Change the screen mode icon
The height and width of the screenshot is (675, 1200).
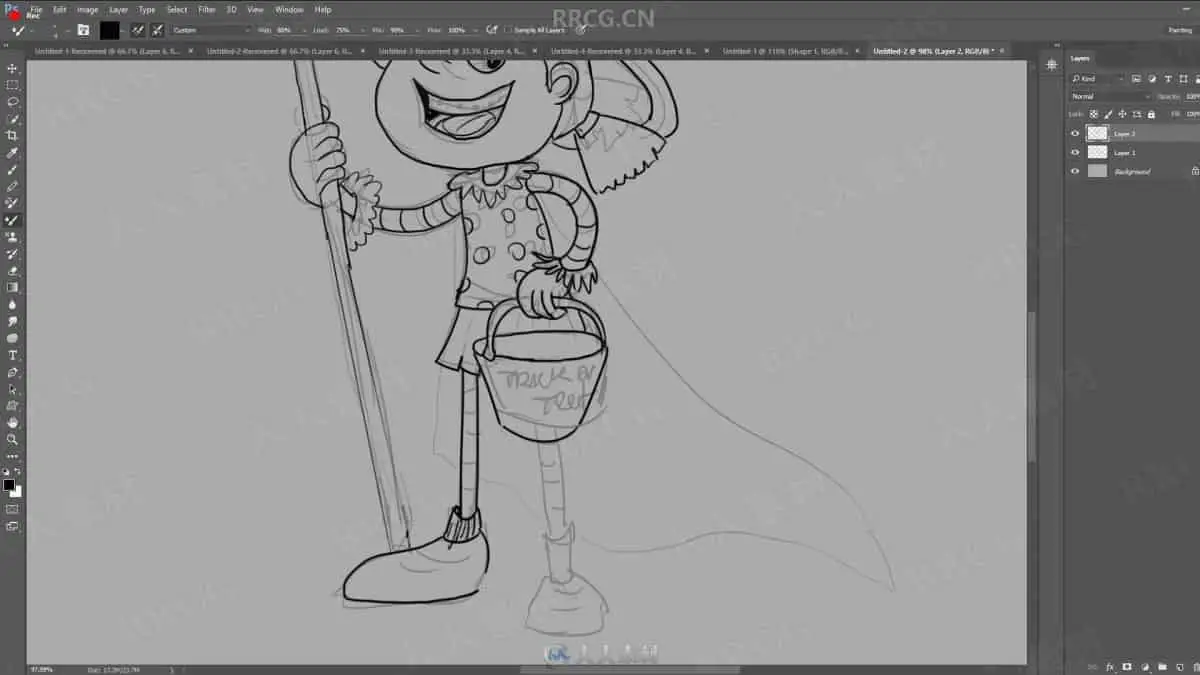[x=12, y=526]
